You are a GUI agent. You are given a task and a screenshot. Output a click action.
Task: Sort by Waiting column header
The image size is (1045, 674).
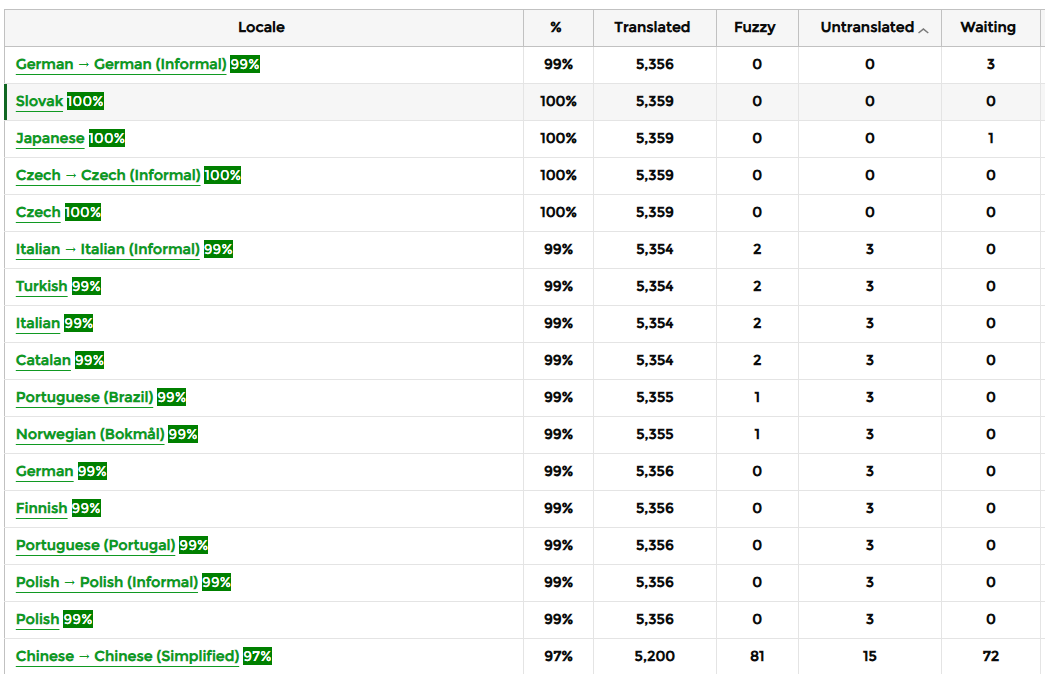[x=987, y=28]
